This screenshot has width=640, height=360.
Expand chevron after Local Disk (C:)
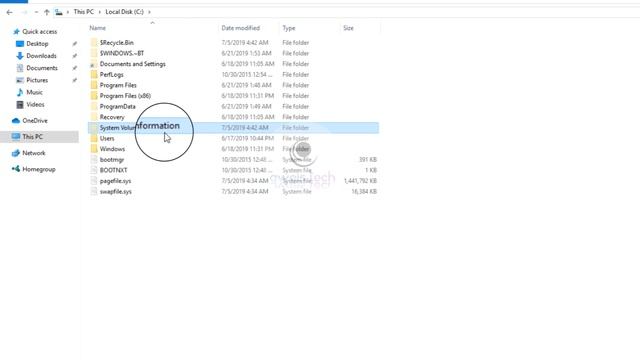tap(149, 12)
